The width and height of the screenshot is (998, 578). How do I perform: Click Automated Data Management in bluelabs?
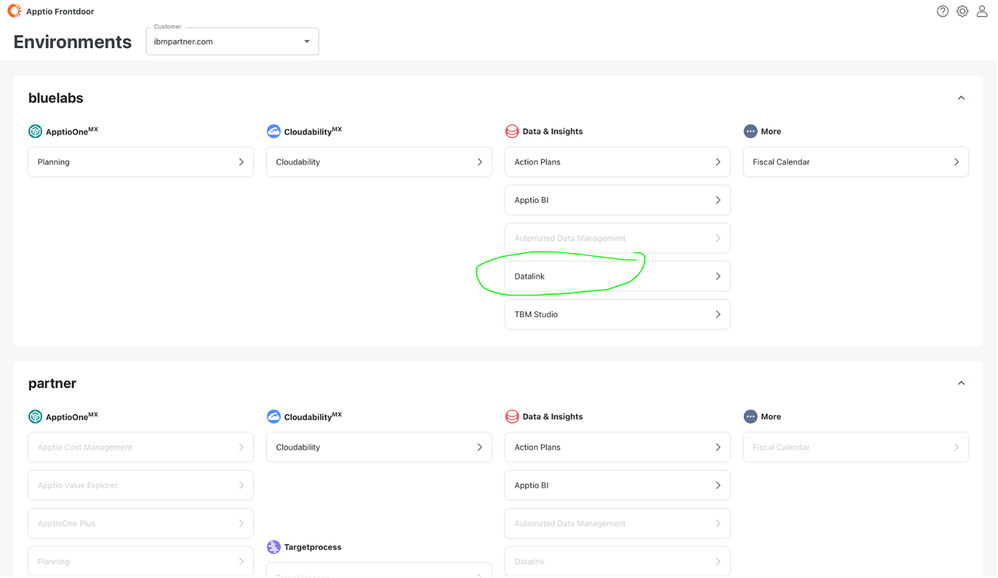pos(617,238)
